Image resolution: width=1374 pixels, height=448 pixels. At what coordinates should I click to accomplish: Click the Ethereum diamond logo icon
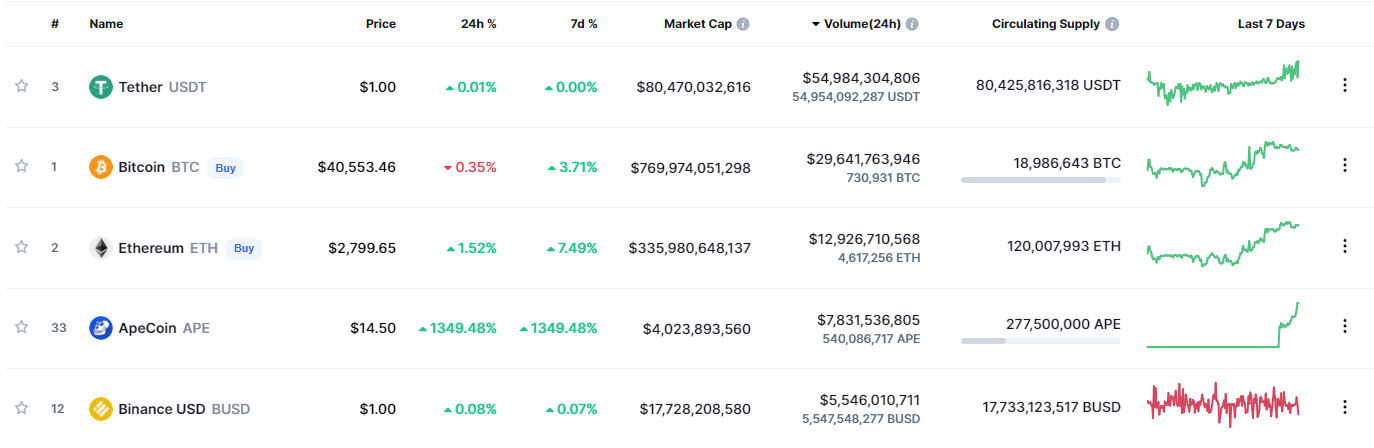click(100, 248)
